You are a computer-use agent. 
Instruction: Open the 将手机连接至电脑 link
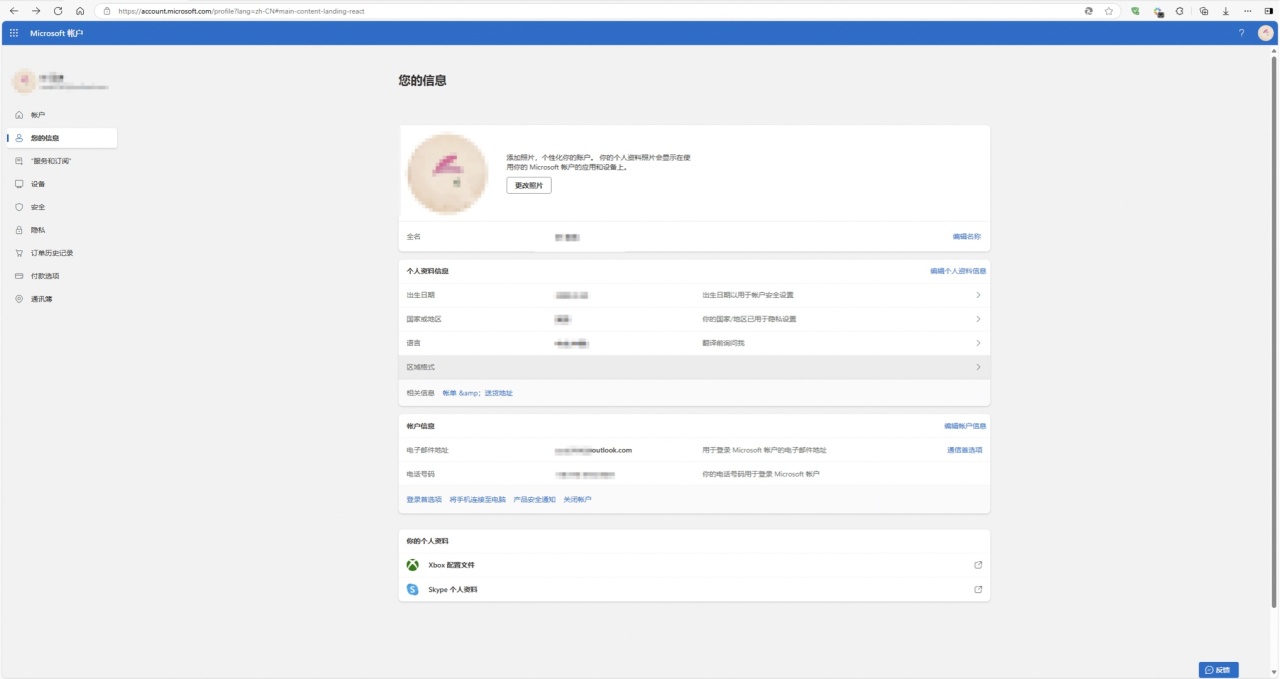click(478, 499)
